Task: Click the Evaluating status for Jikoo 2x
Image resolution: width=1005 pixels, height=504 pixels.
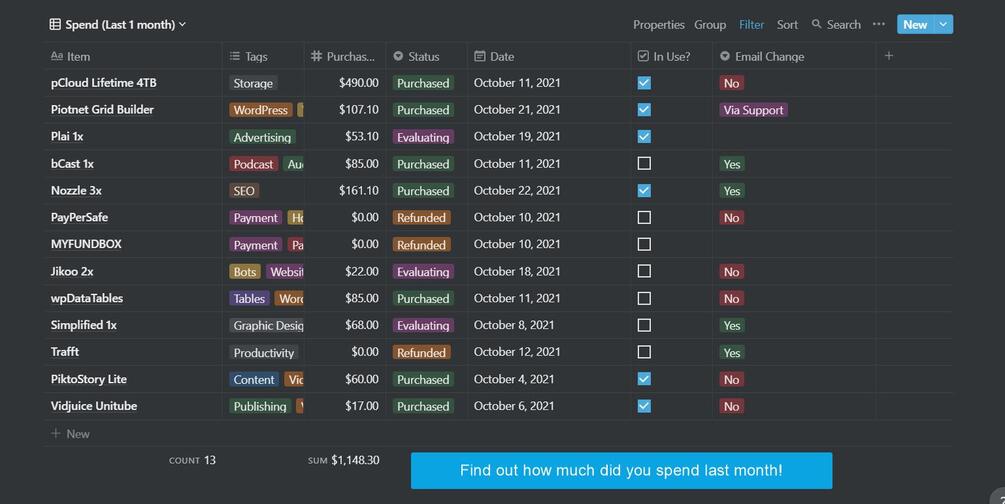Action: pos(423,272)
